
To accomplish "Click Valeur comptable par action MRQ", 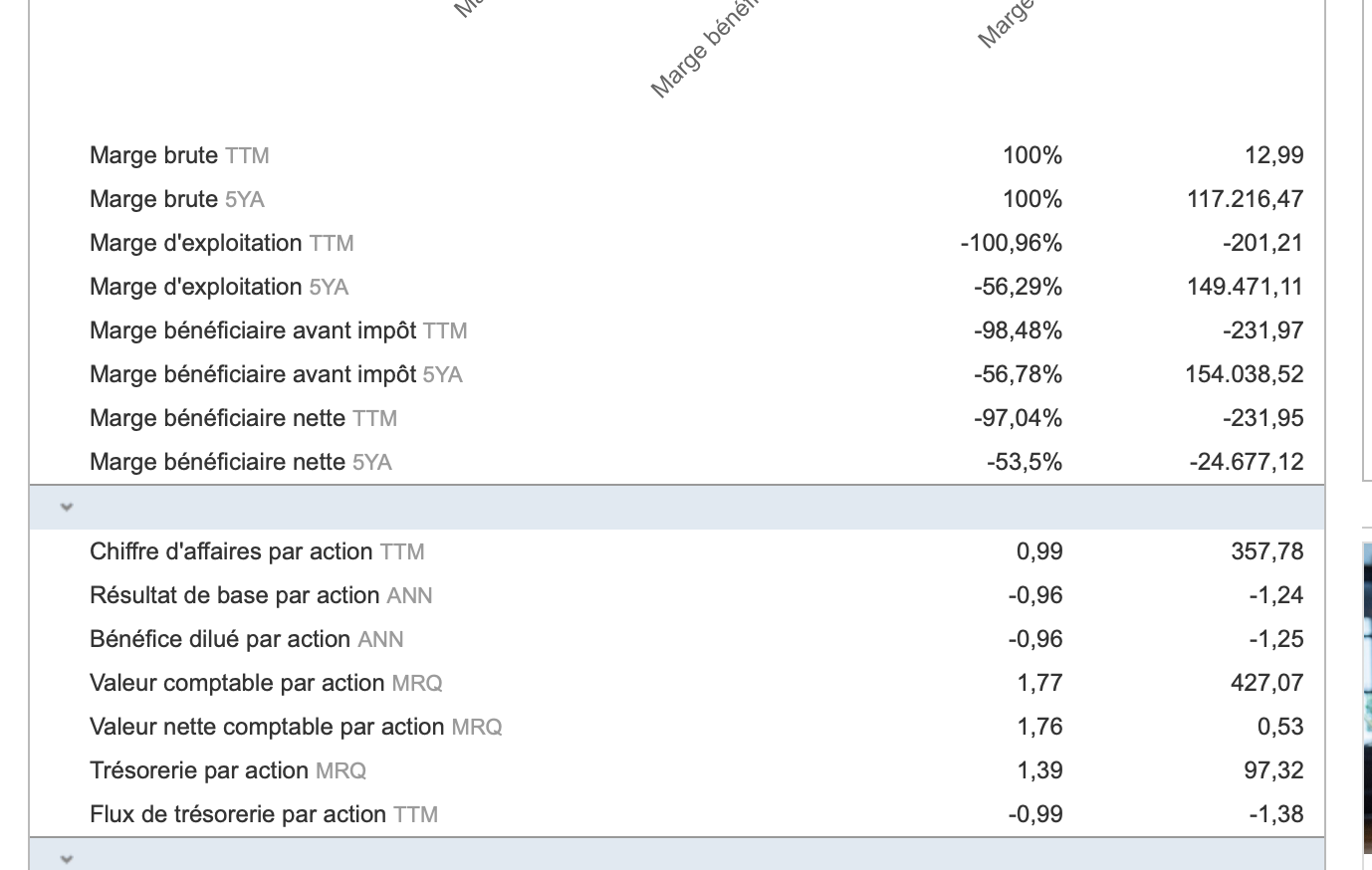I will pyautogui.click(x=266, y=683).
